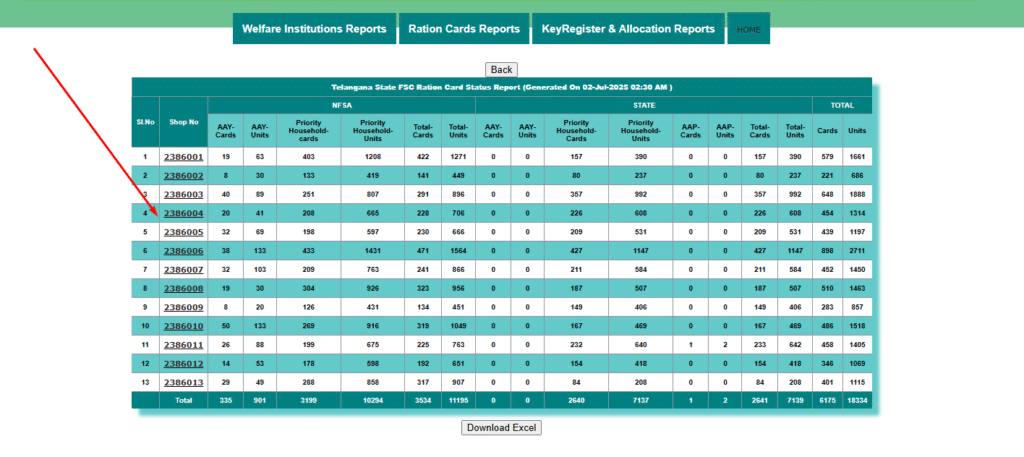
Task: Select units value 1450 for shop 2386007
Action: 857,270
